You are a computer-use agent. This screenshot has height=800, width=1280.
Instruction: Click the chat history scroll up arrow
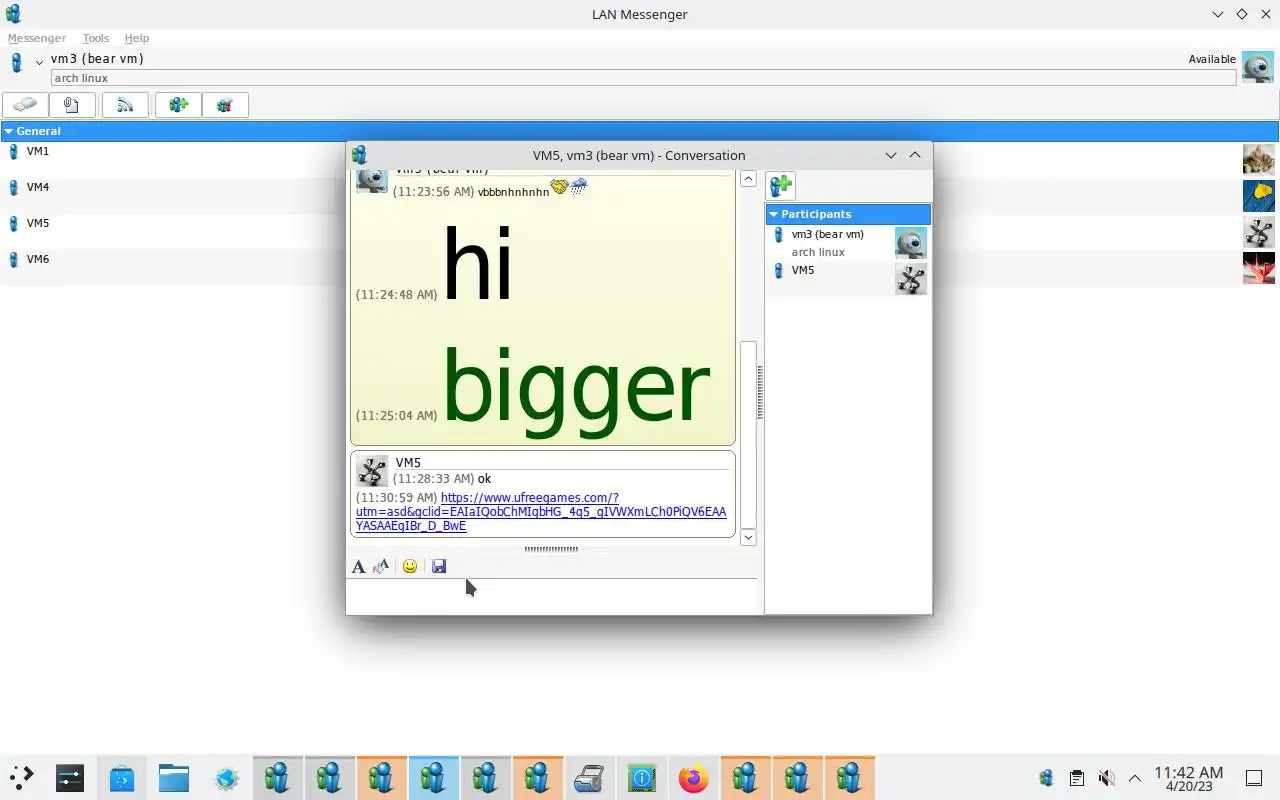point(748,179)
